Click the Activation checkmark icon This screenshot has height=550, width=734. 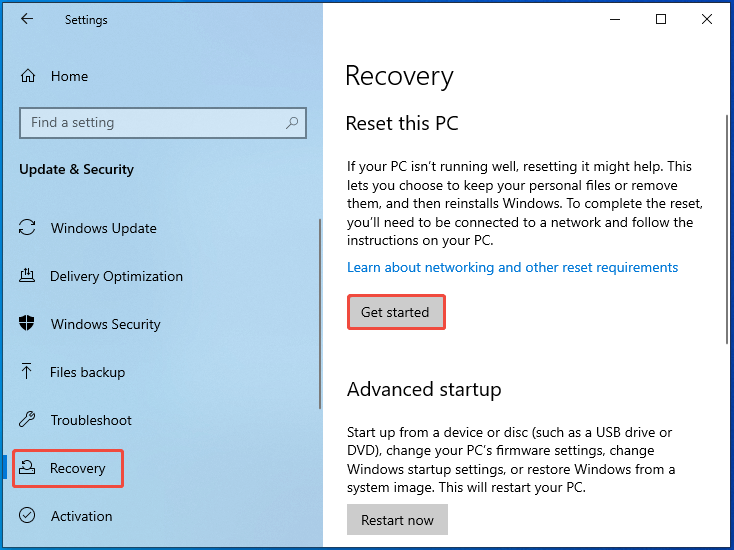(27, 515)
